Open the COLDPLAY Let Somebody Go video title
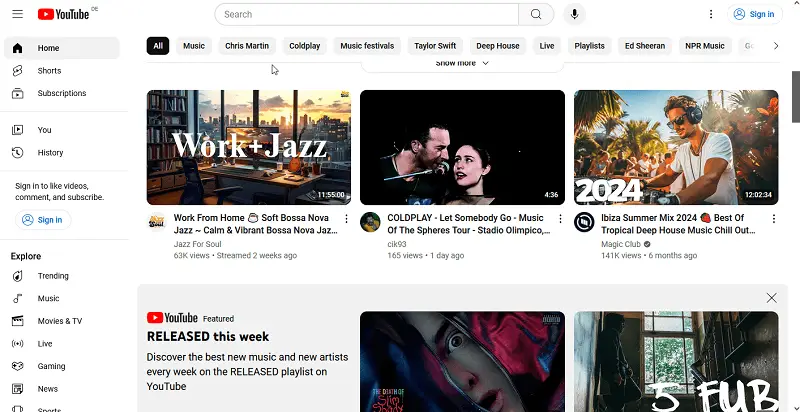Screen dimensions: 800x412 pyautogui.click(x=468, y=224)
